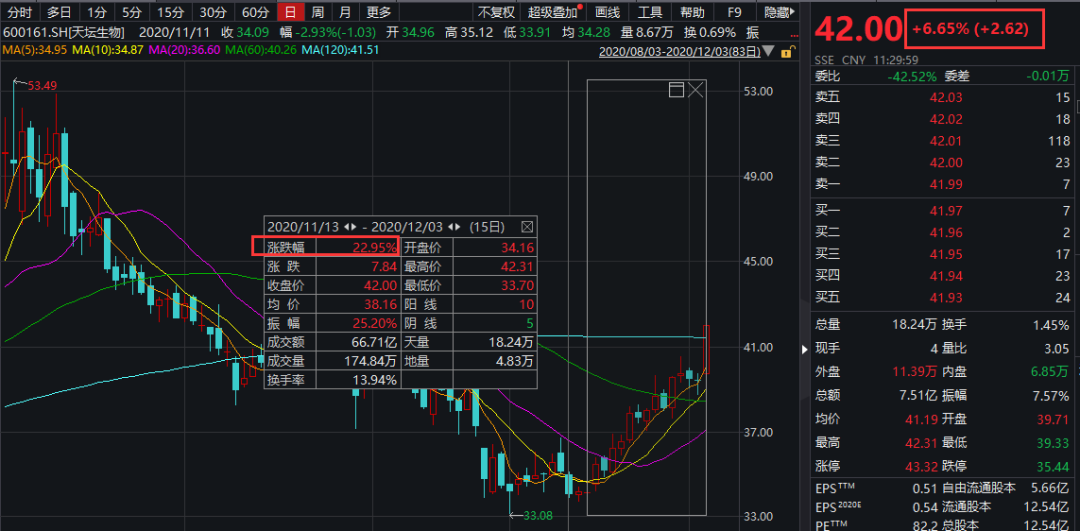Open the 工具 menu
This screenshot has height=531, width=1080.
coord(650,12)
